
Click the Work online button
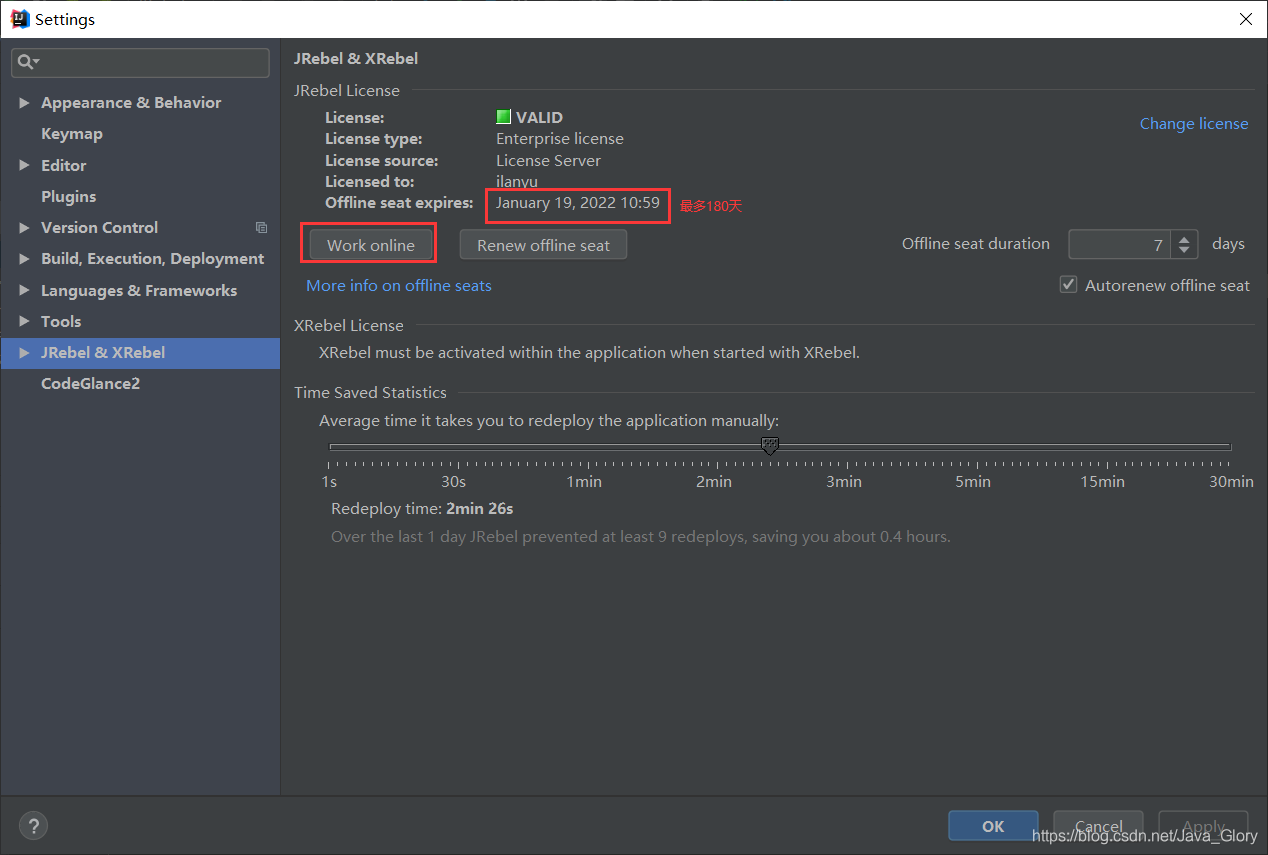click(x=371, y=245)
